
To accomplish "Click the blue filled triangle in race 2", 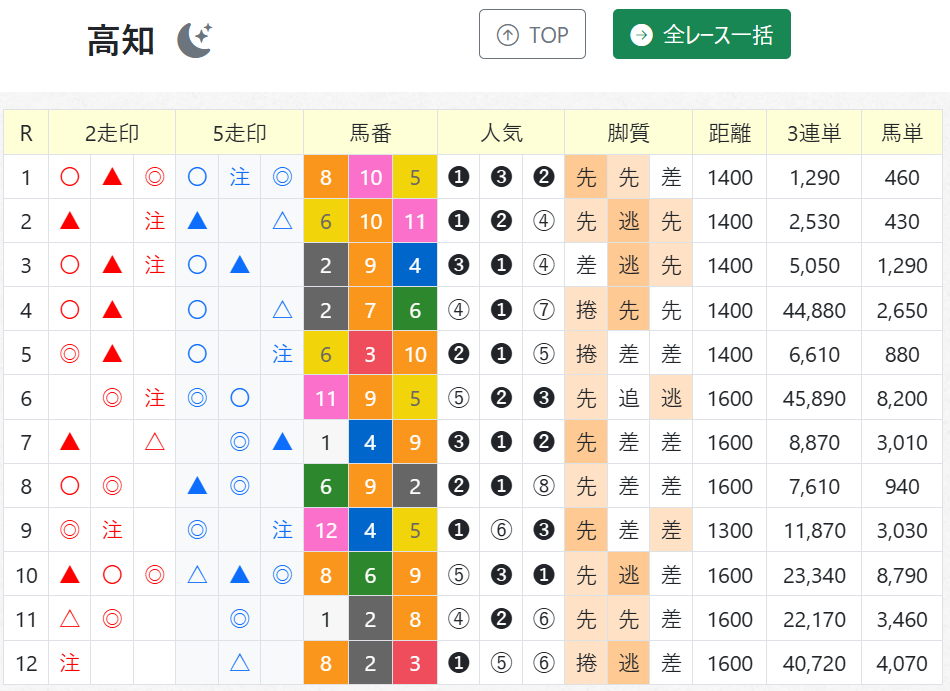I will tap(198, 221).
